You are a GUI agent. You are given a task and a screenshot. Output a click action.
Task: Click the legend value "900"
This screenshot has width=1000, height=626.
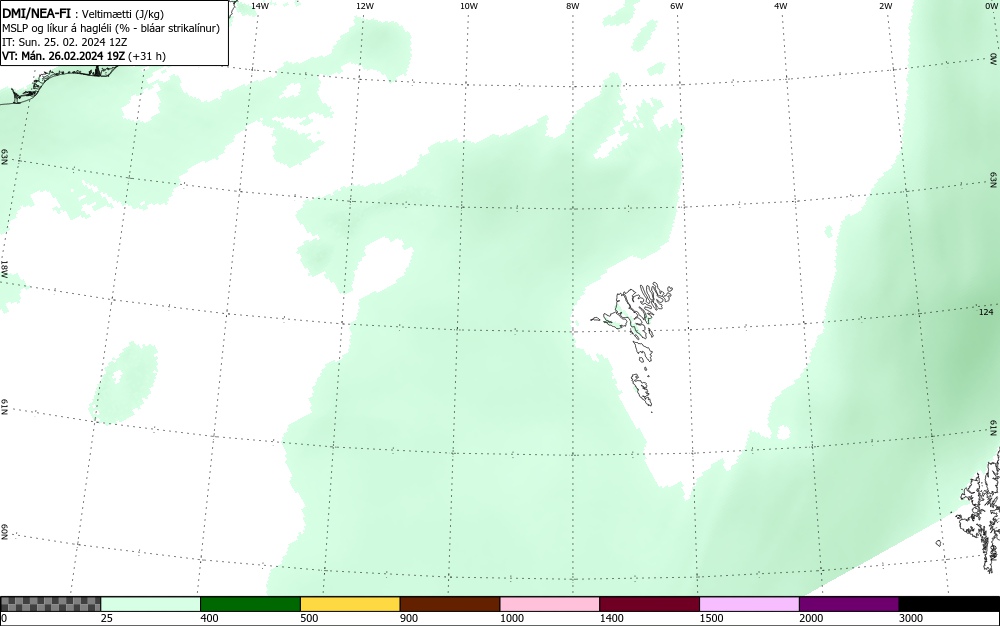pos(409,618)
